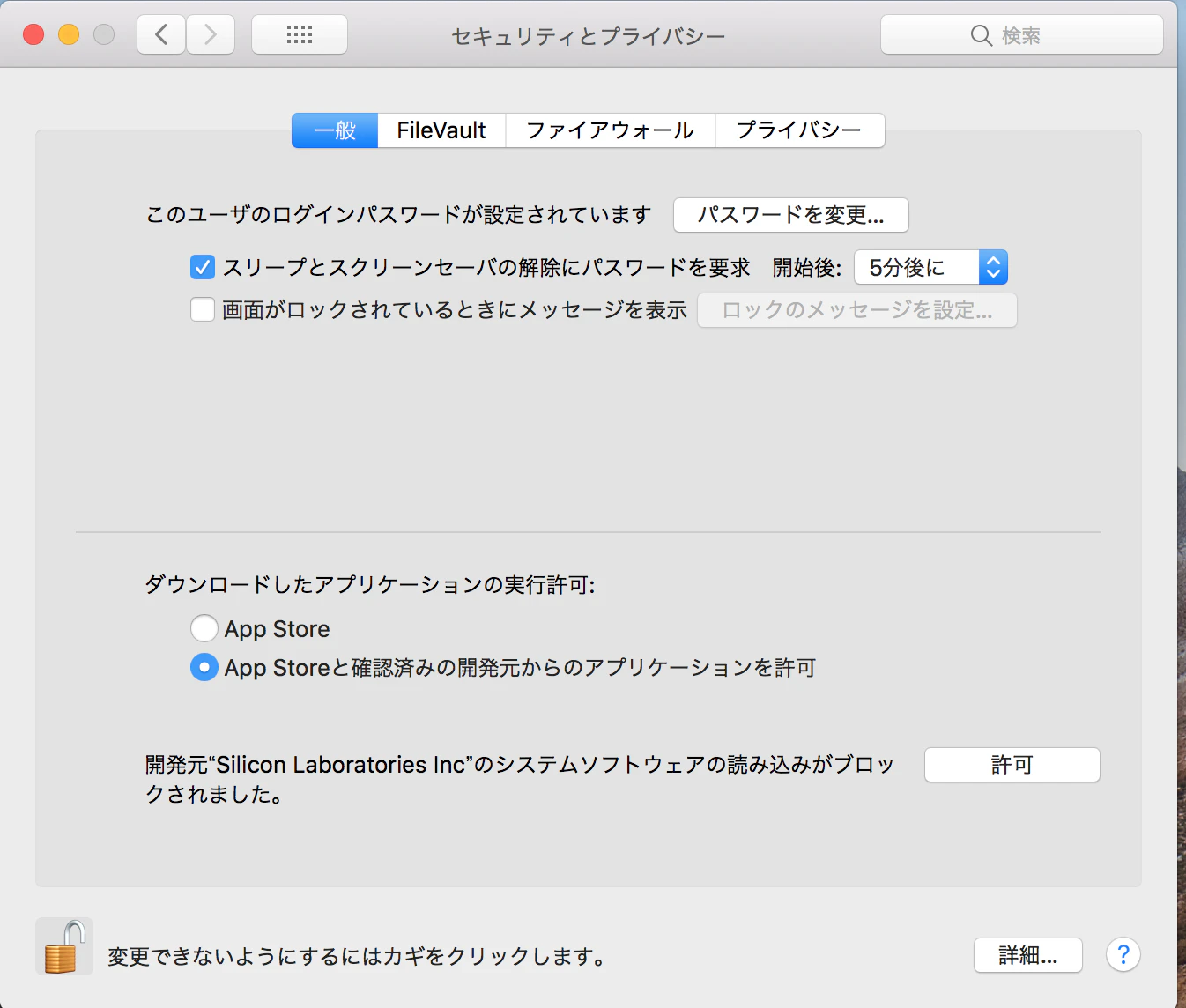
Task: Switch to the FileVault tab
Action: coord(441,130)
